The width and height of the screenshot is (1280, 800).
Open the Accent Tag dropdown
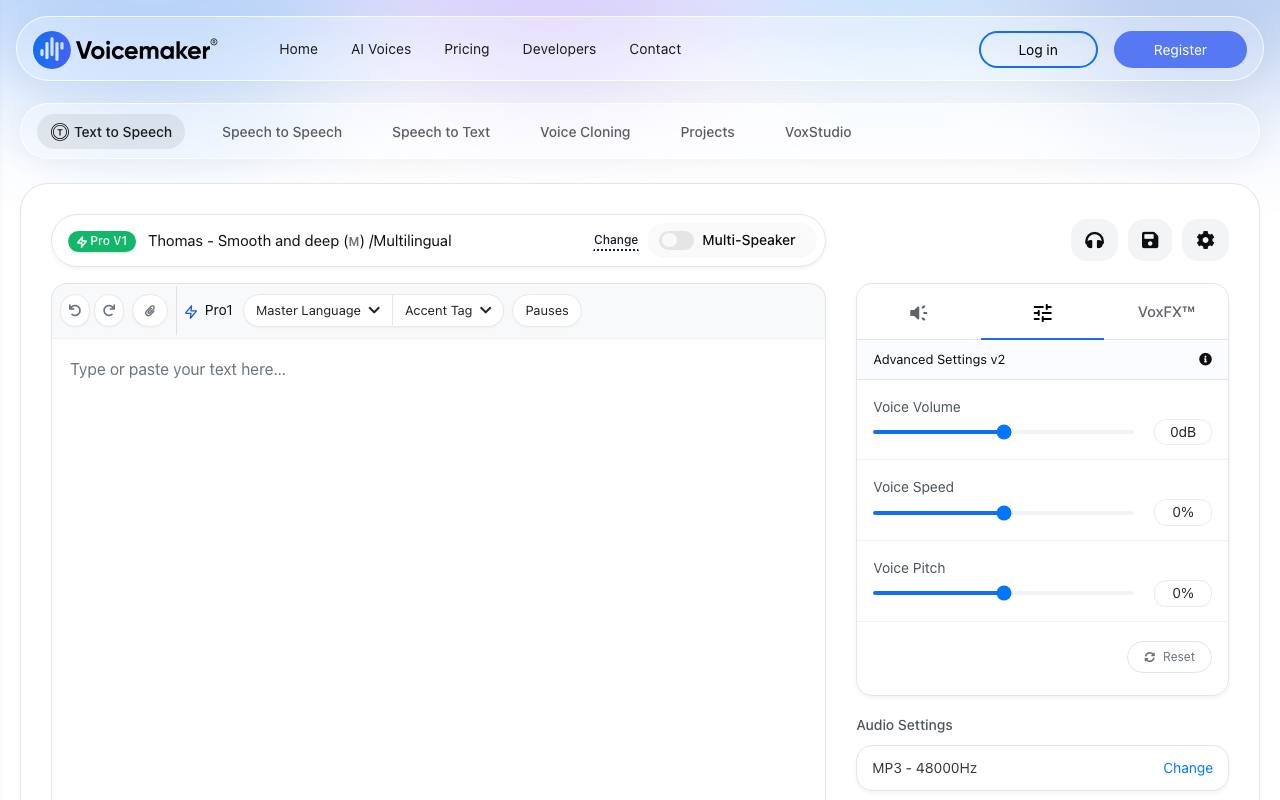448,311
